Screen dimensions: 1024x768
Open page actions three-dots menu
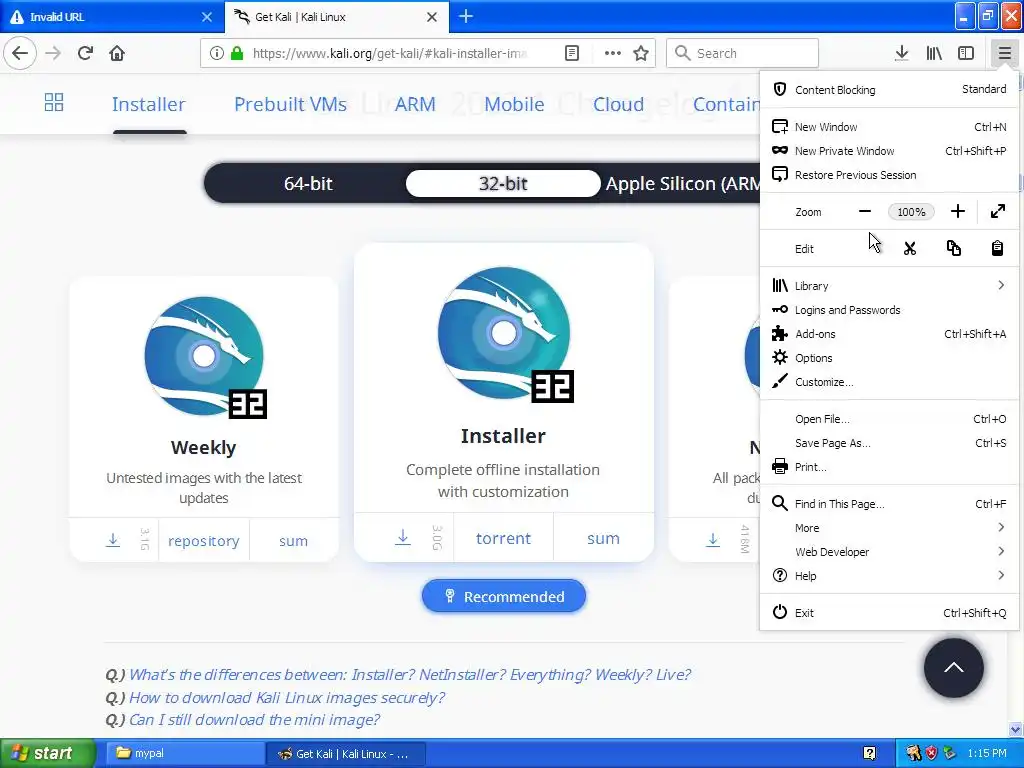(x=613, y=53)
